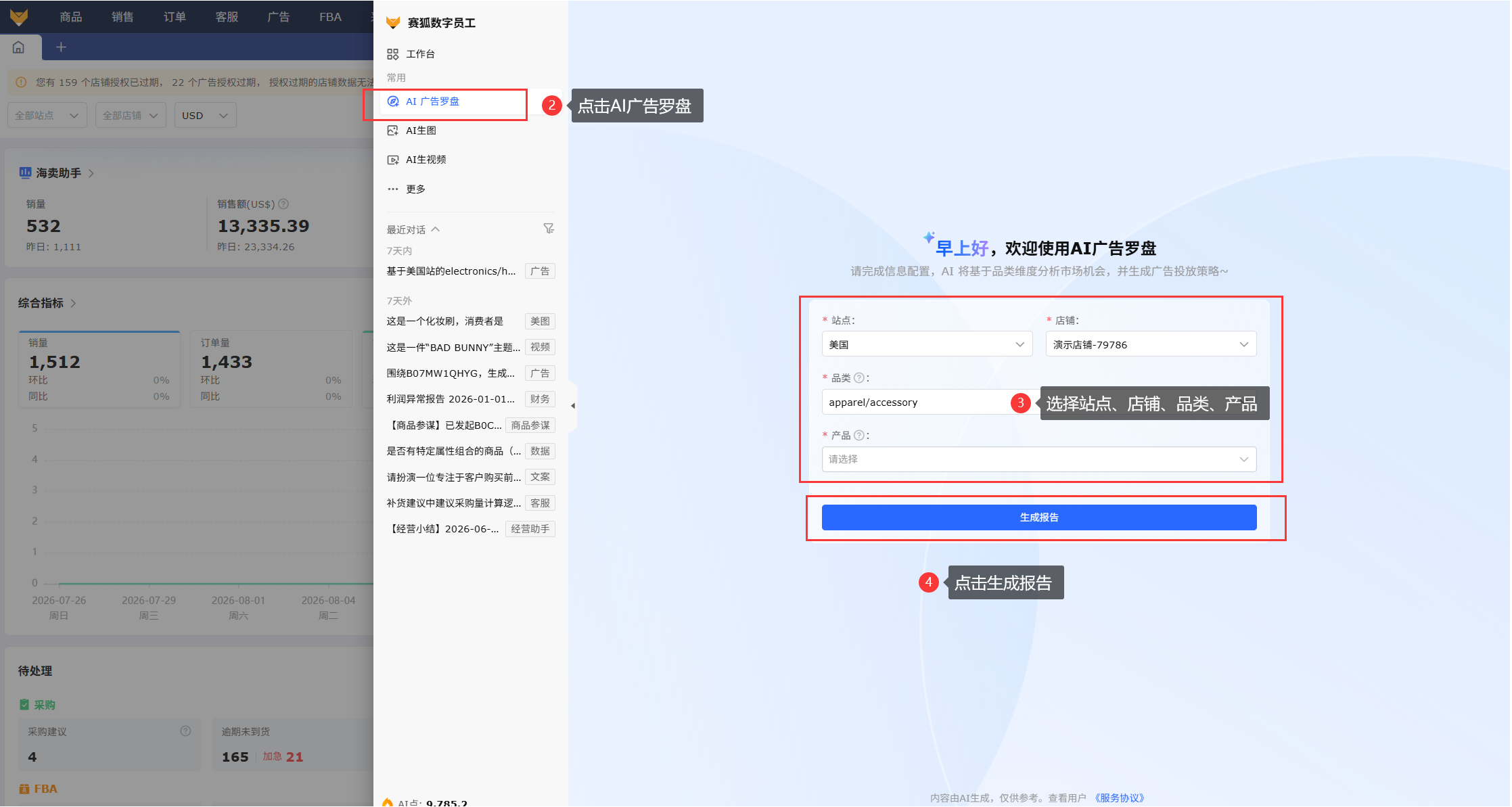Screen dimensions: 1512x807
Task: Open the FBA menu
Action: click(330, 17)
